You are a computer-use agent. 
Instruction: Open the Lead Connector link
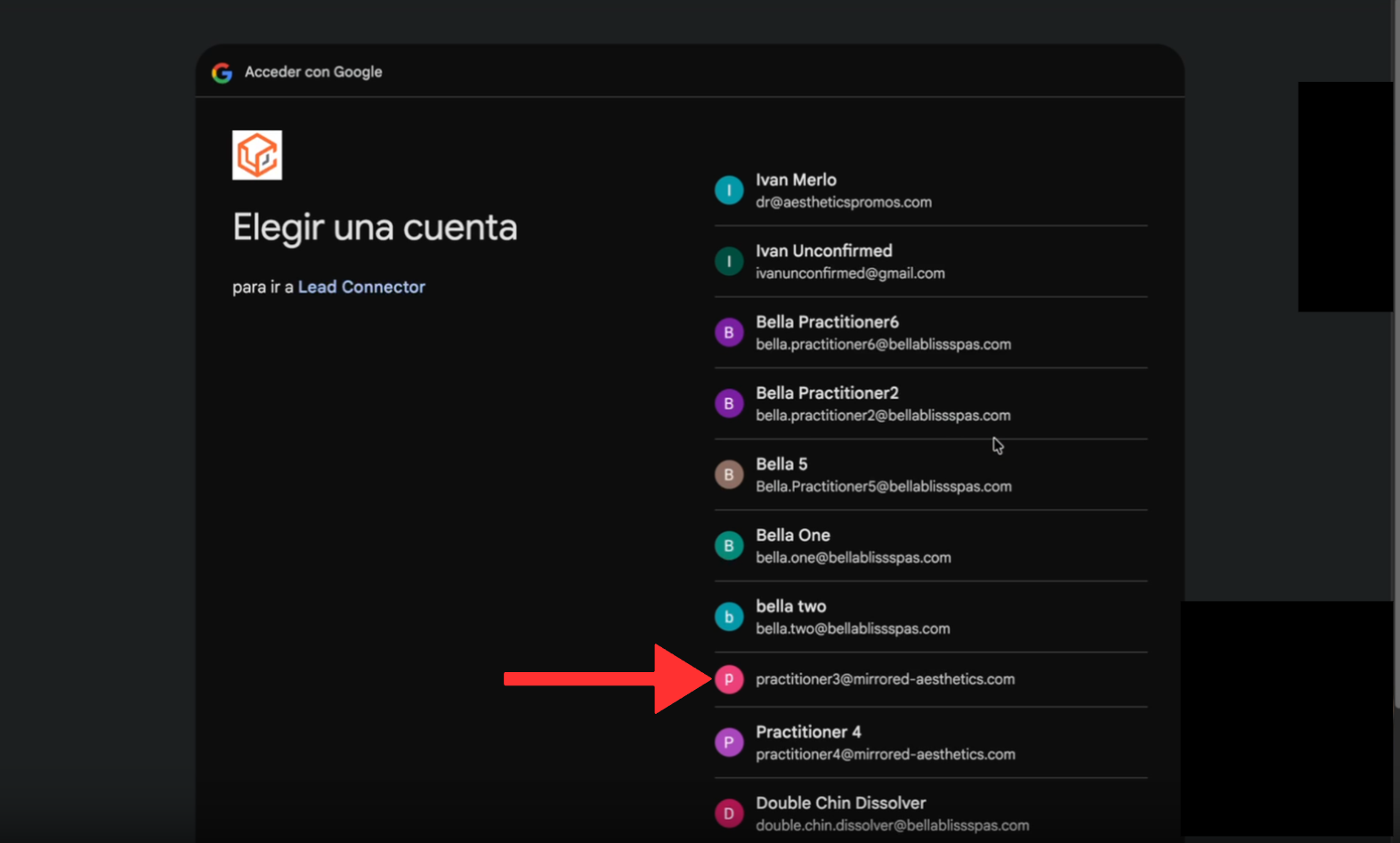(361, 287)
